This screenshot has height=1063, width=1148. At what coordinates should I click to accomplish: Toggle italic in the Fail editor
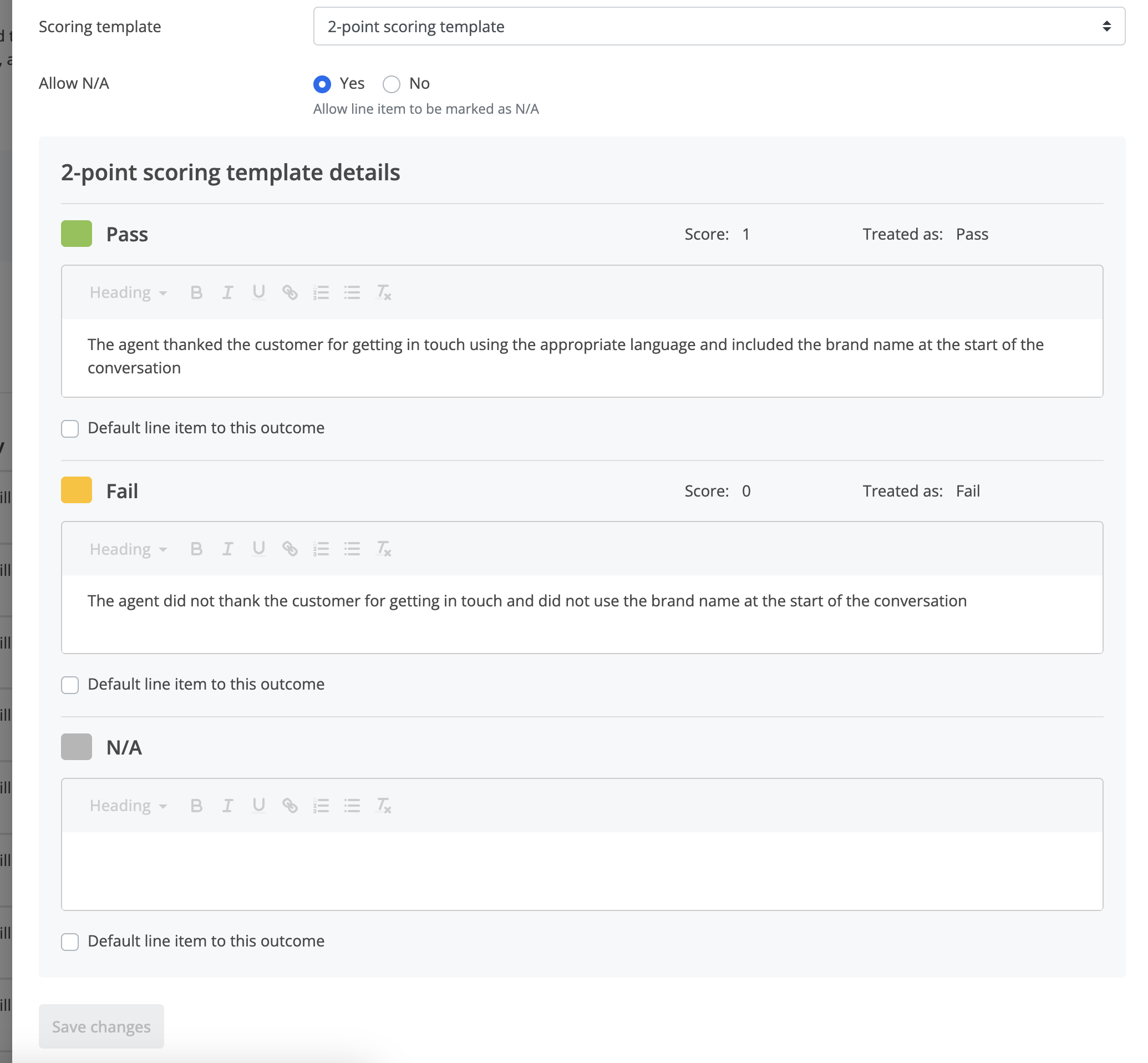[227, 549]
